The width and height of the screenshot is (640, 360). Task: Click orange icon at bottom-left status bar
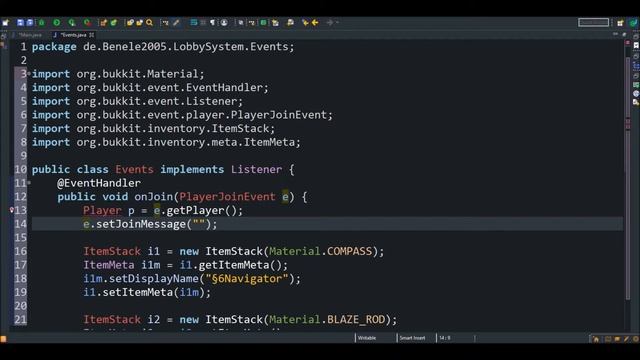click(x=3, y=339)
